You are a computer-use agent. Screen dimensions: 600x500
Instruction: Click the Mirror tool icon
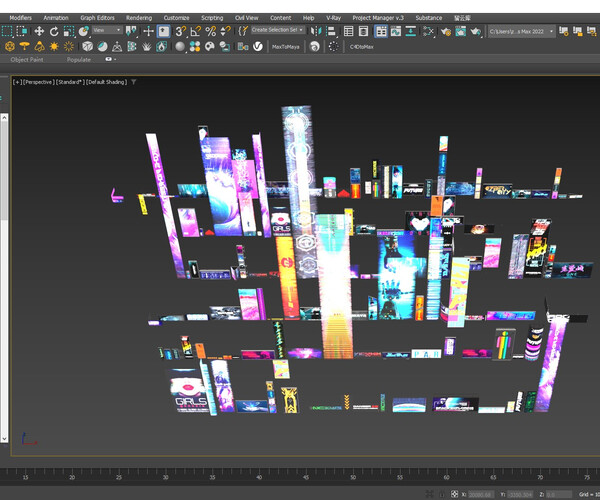coord(316,31)
